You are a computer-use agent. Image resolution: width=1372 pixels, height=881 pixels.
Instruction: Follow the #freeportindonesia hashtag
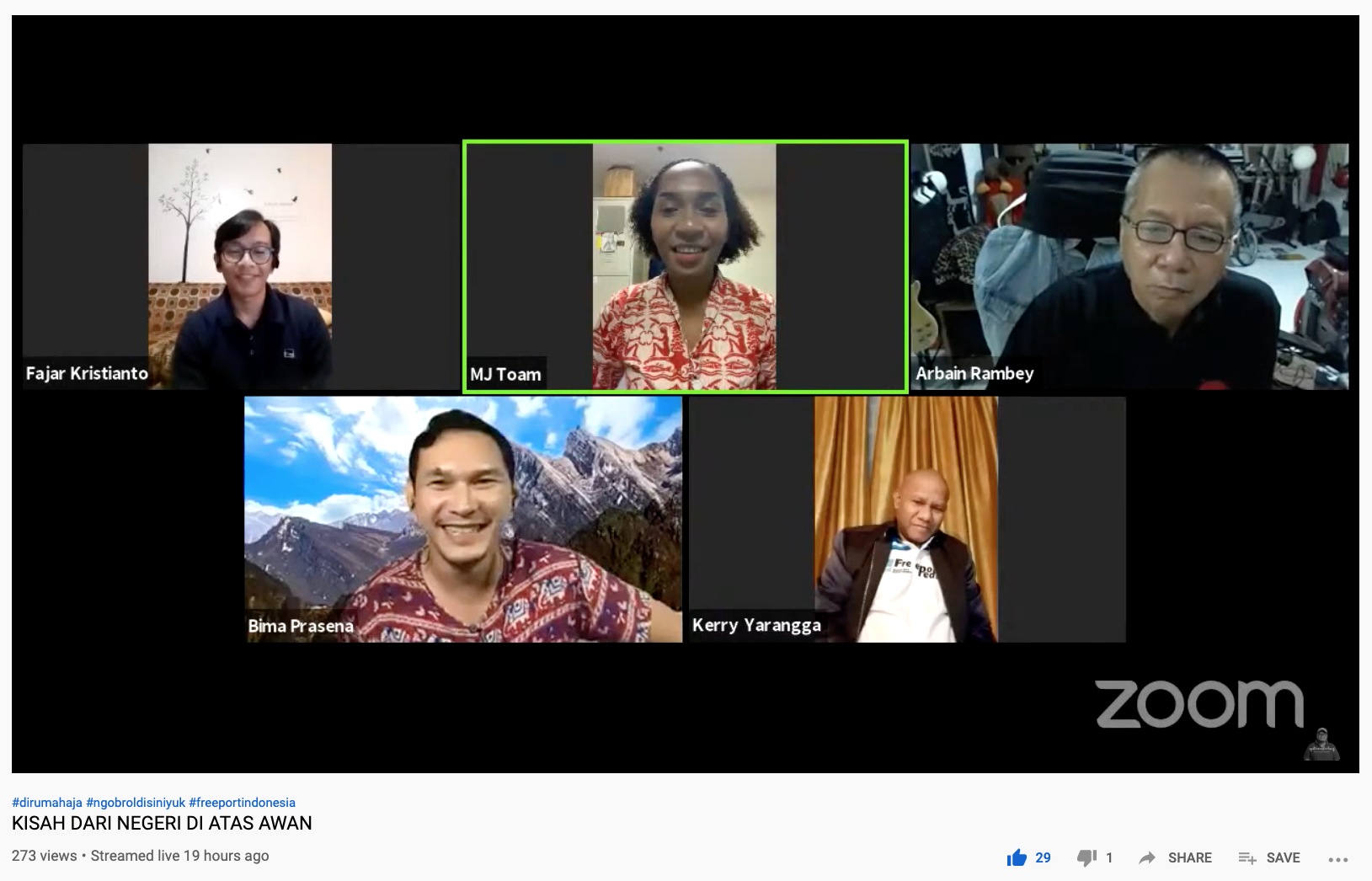(242, 803)
